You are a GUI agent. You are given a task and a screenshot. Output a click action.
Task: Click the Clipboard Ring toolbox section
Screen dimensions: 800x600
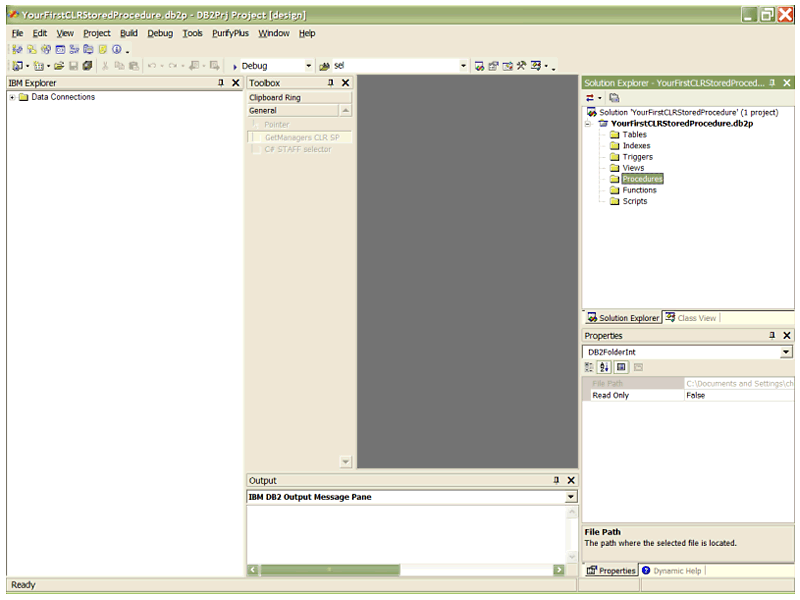pyautogui.click(x=275, y=98)
